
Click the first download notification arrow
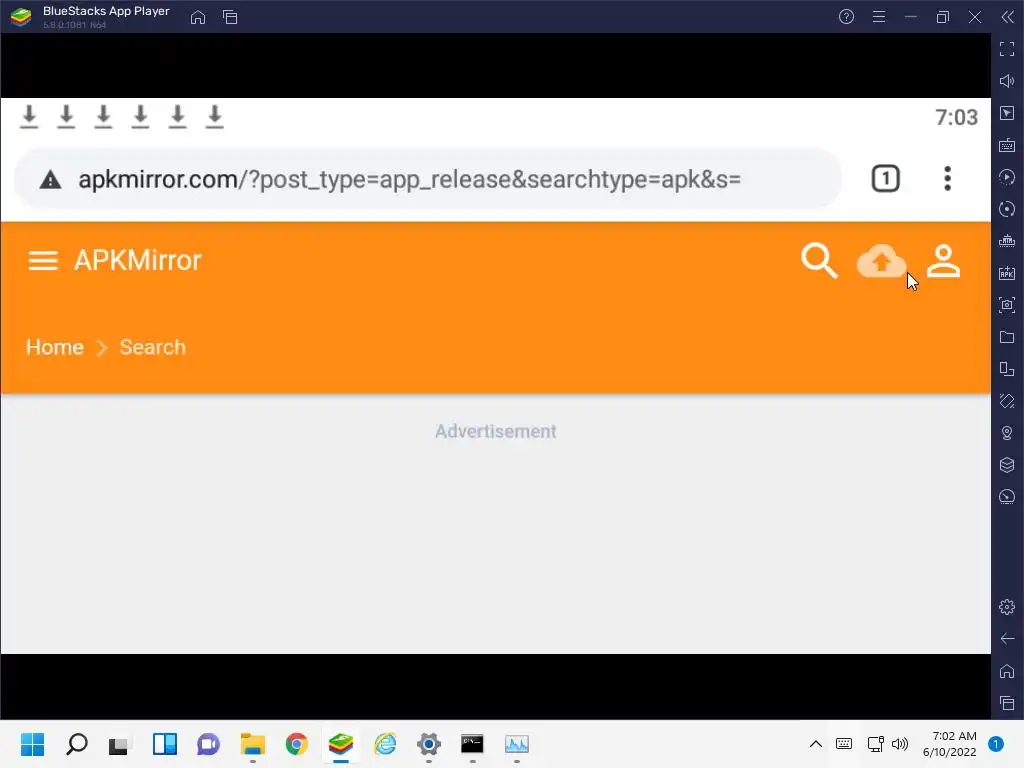[29, 117]
